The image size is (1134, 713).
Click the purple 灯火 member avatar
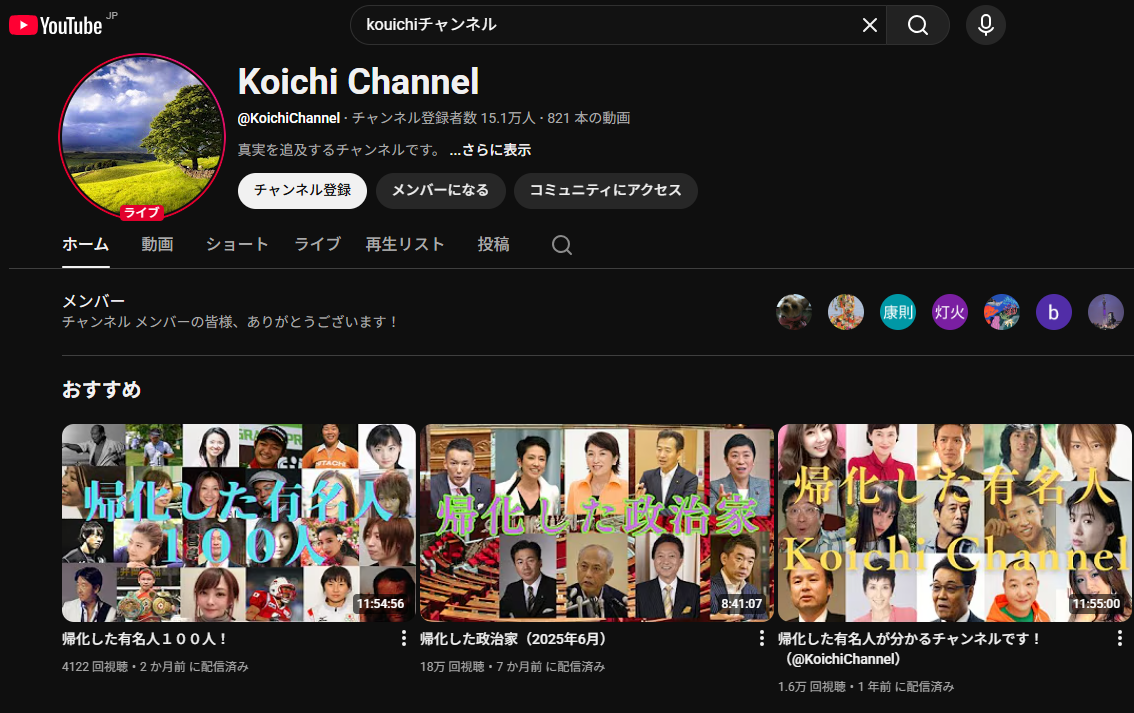coord(949,312)
